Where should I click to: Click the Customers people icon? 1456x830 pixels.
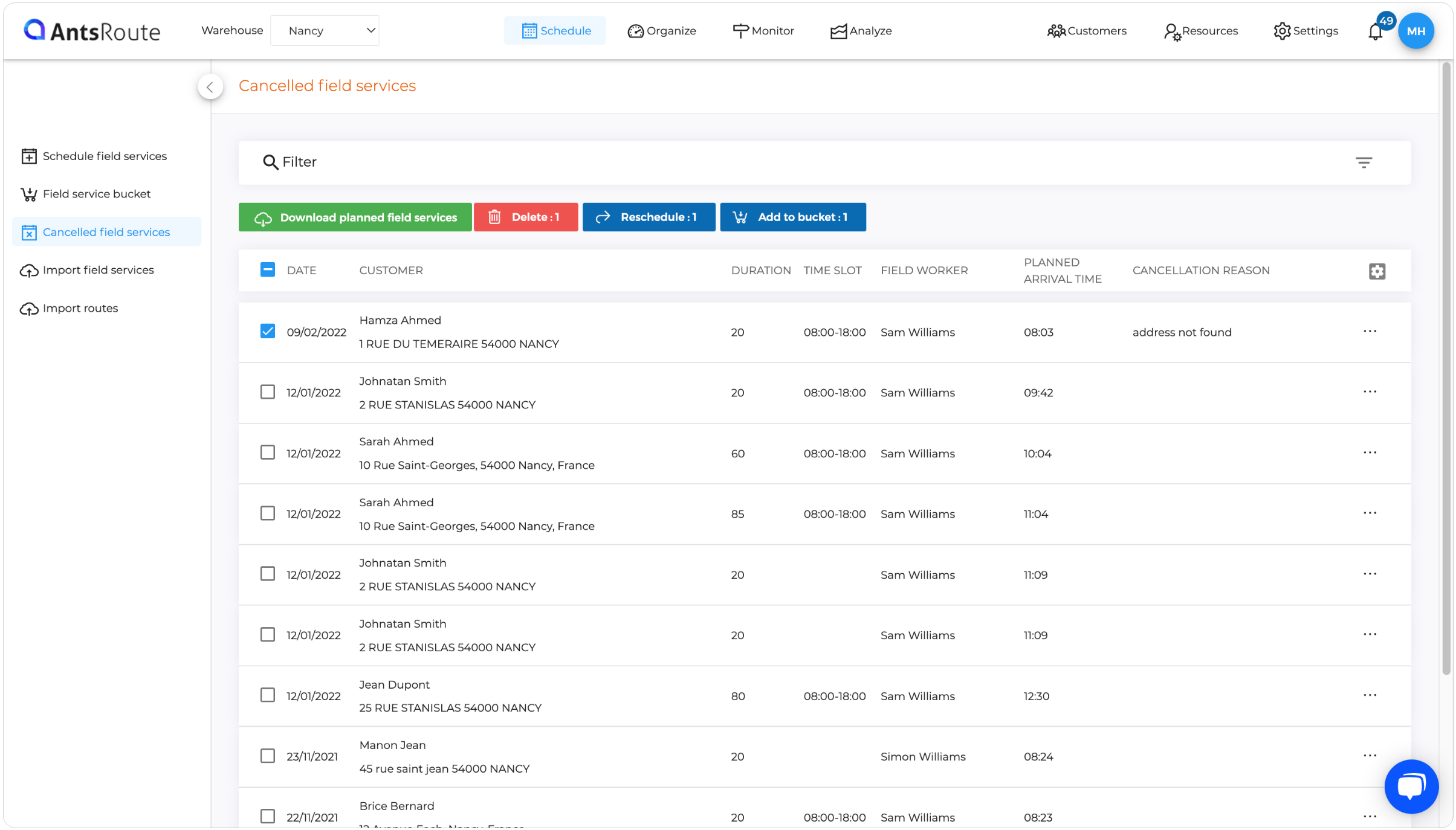click(x=1056, y=31)
